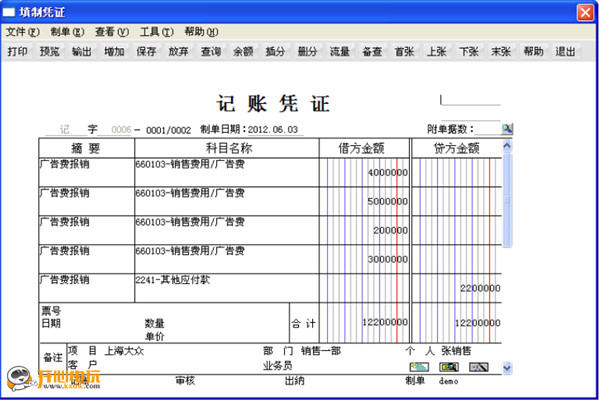Click the last icon below 张销售
This screenshot has width=600, height=400.
coord(479,367)
